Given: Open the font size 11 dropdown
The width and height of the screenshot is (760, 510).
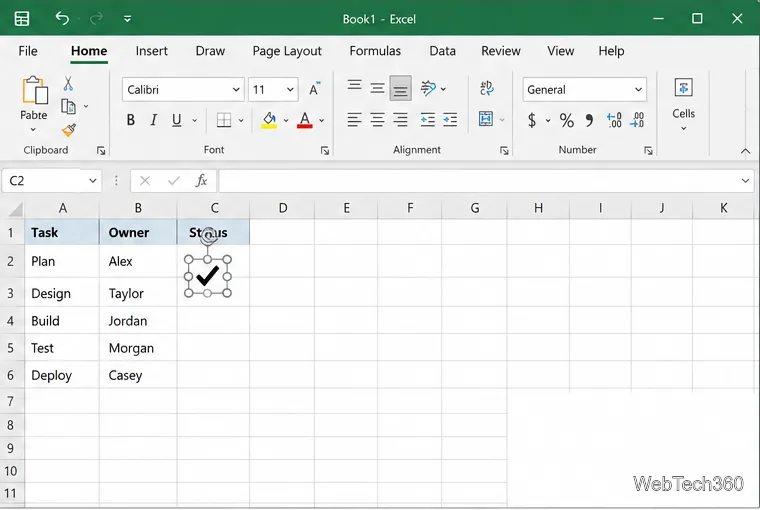Looking at the screenshot, I should click(290, 89).
